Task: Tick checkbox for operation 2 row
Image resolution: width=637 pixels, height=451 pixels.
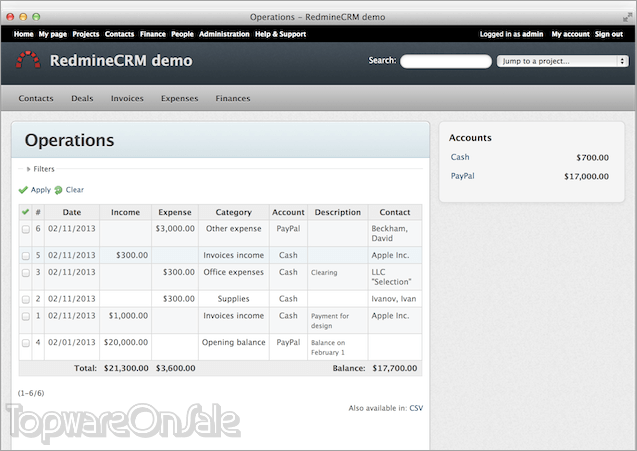Action: click(26, 299)
